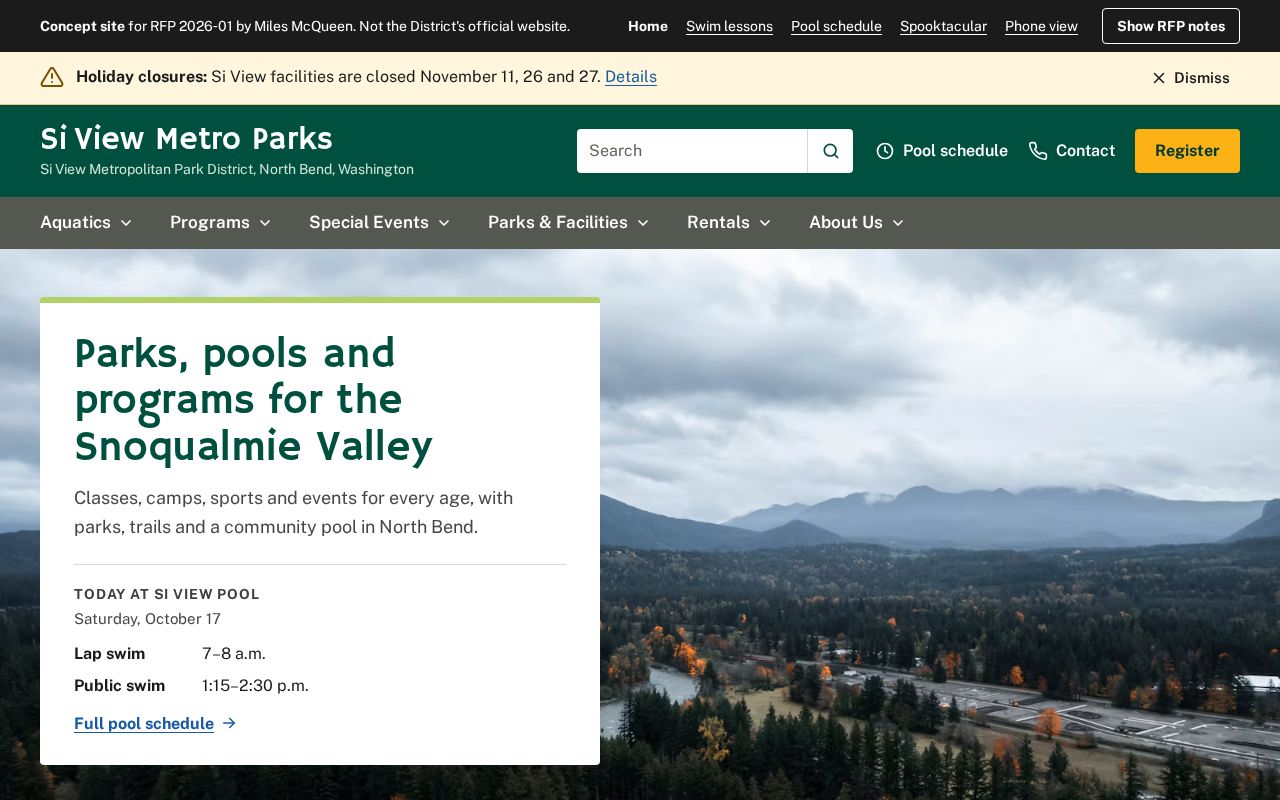This screenshot has height=800, width=1280.
Task: Click the 'Lap swim' row label
Action: pos(110,654)
